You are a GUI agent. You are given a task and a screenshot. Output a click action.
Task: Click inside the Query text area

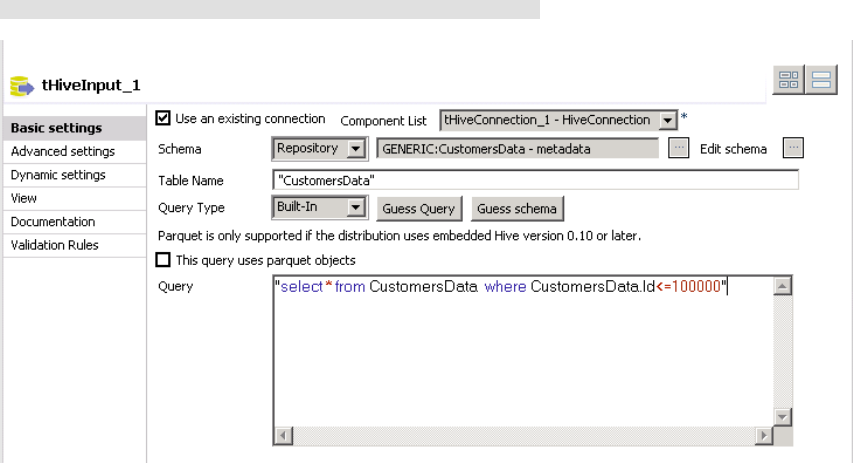(x=523, y=351)
